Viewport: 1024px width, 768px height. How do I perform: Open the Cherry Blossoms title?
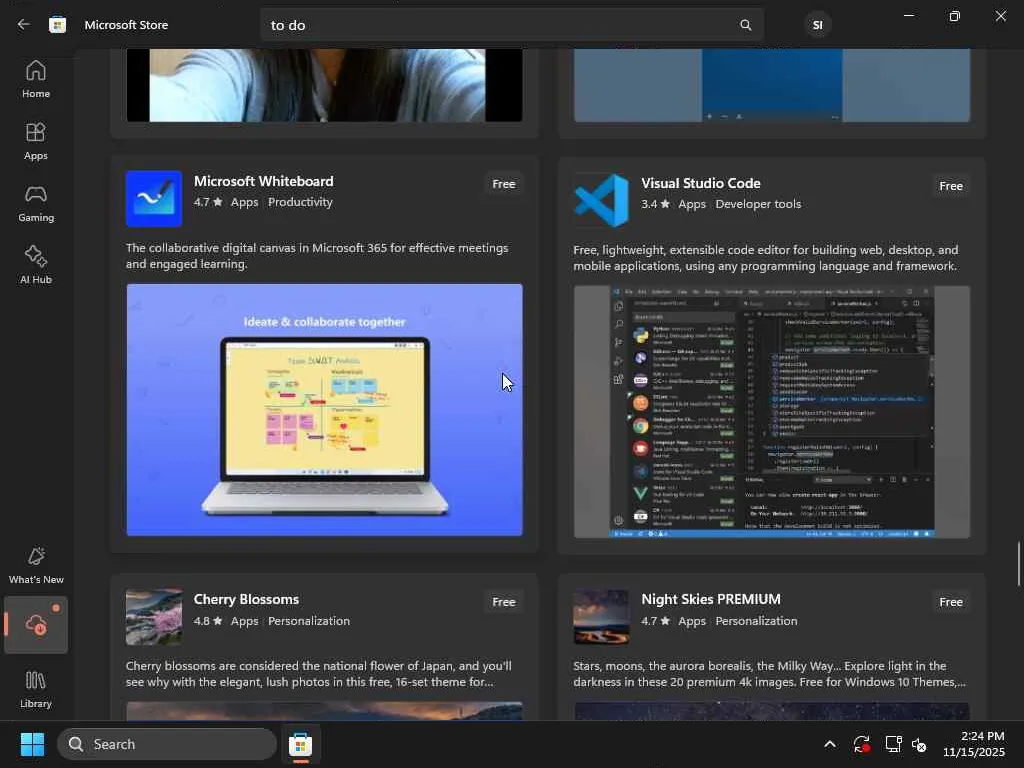point(246,599)
